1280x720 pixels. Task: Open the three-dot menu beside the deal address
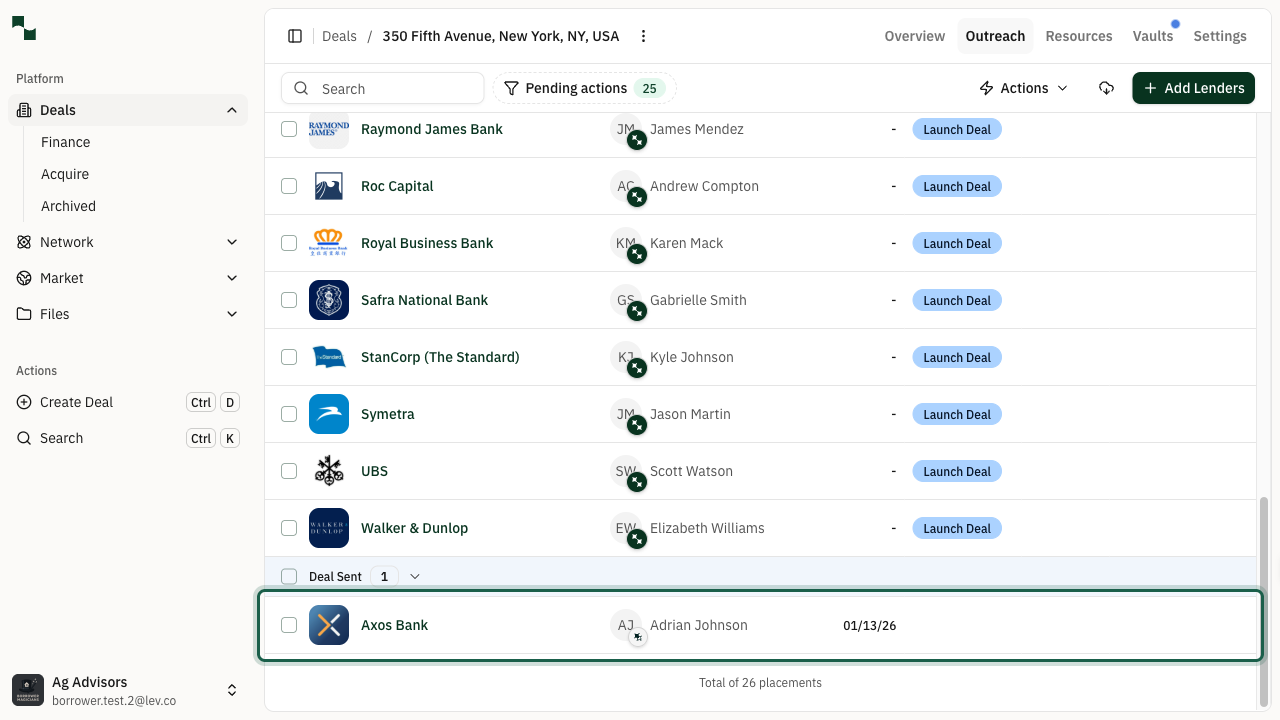pyautogui.click(x=643, y=35)
